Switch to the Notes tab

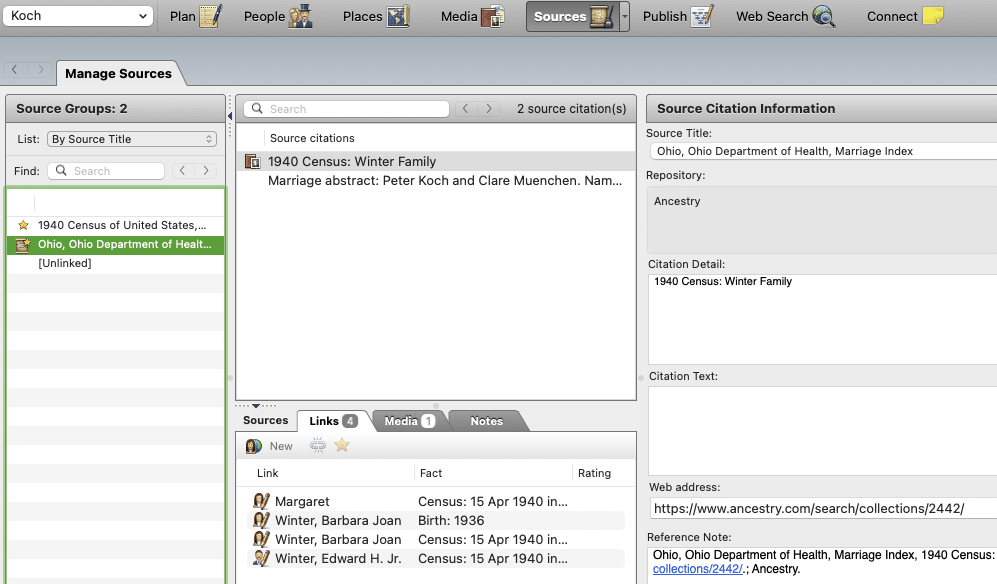486,421
